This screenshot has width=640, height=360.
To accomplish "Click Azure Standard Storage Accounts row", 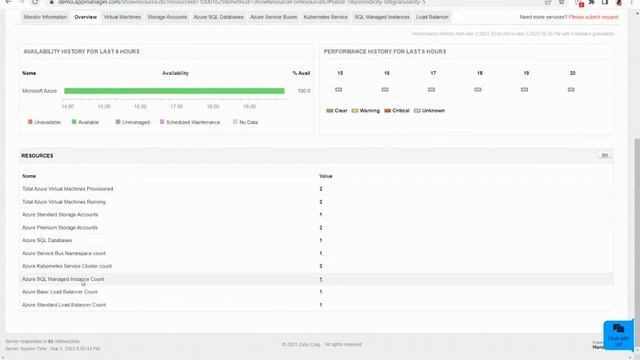I will pos(316,215).
